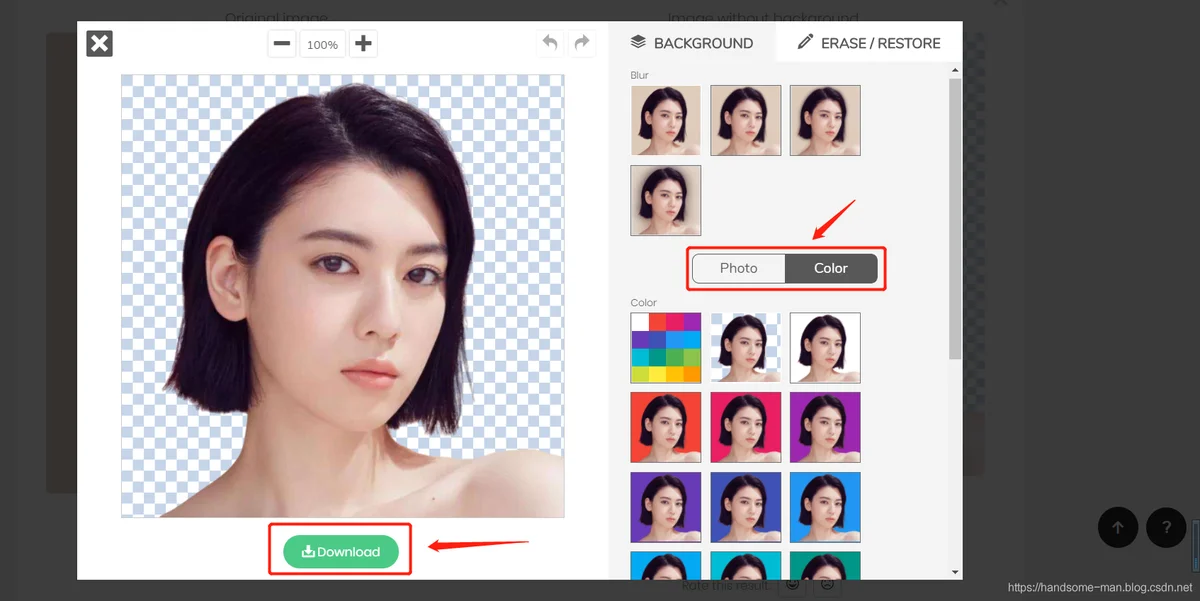1200x601 pixels.
Task: Zoom in with the plus button
Action: point(364,44)
